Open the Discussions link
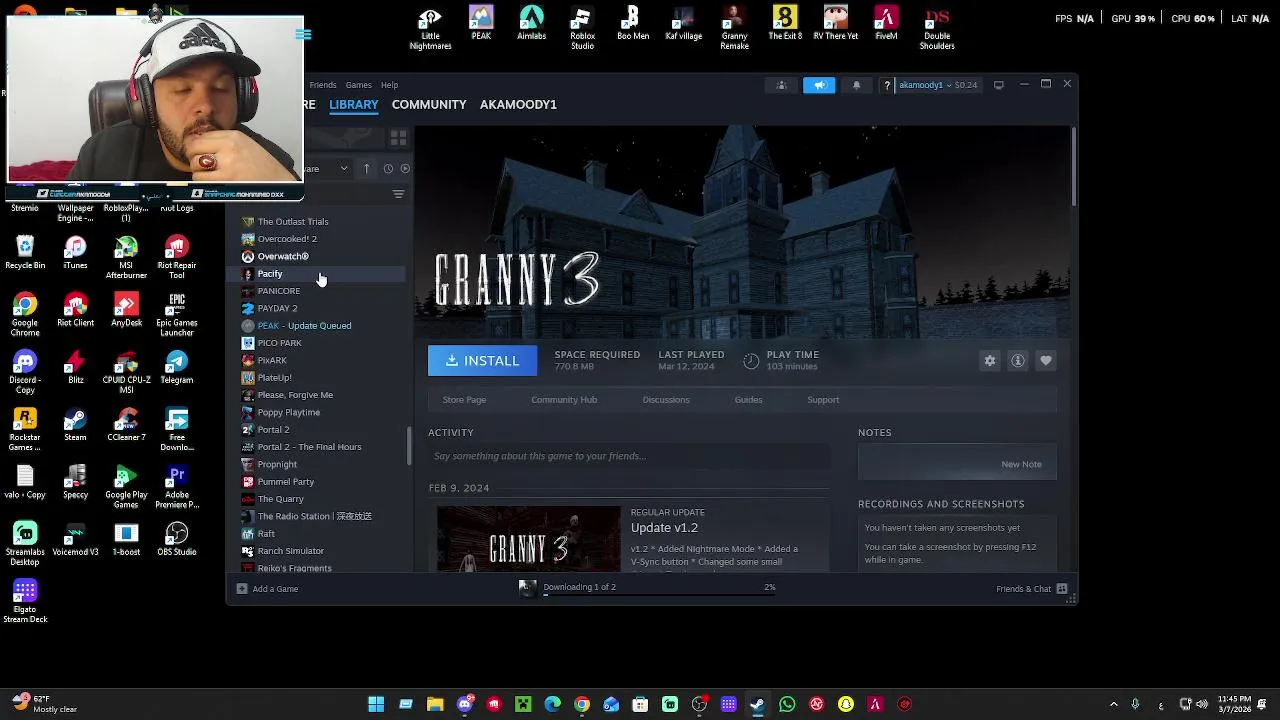1280x720 pixels. 666,400
